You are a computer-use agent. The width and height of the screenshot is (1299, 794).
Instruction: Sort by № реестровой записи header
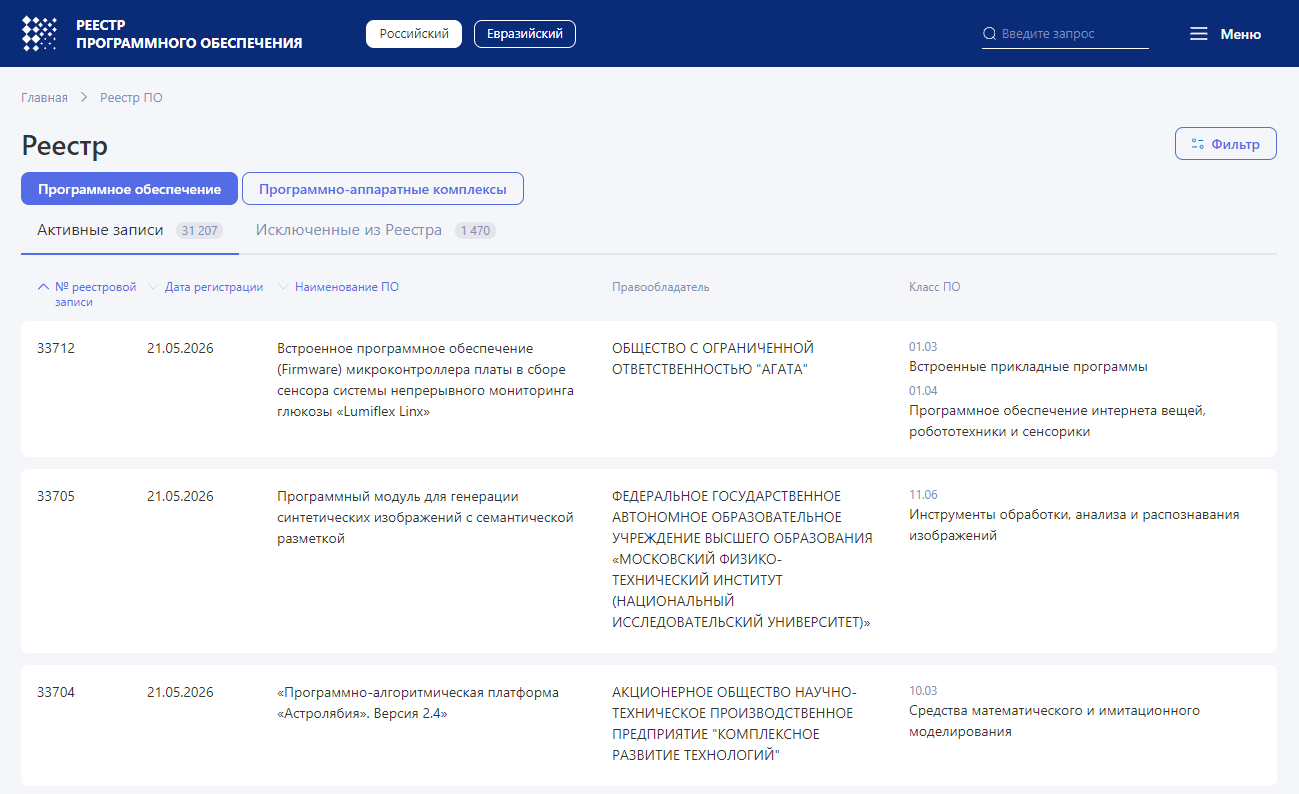point(95,294)
